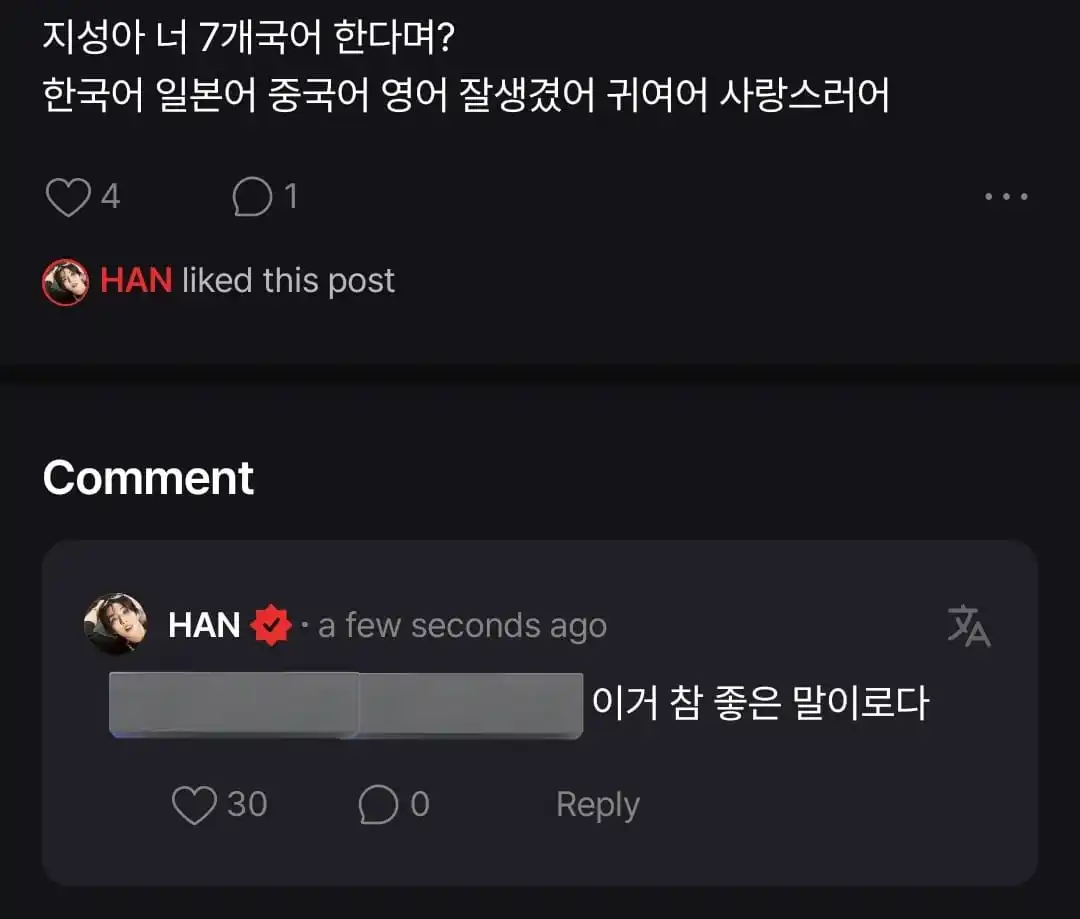Translate HAN's comment with the translate icon
The image size is (1080, 919).
[x=969, y=625]
